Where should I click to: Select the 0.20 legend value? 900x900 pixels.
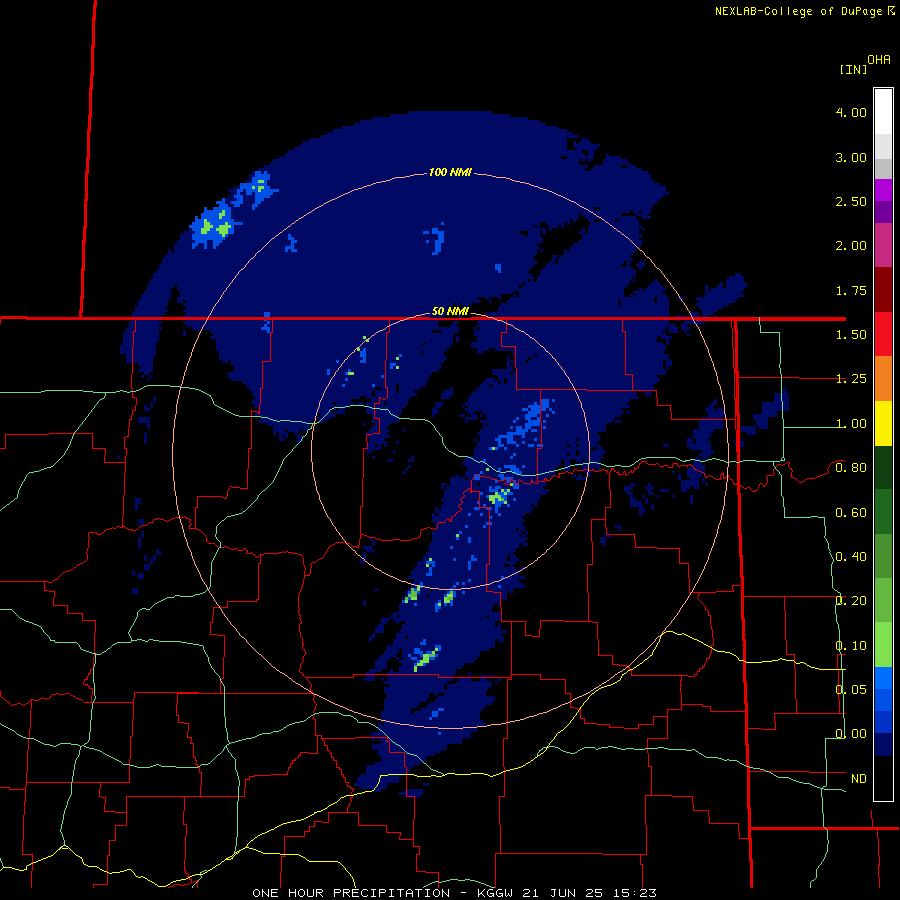click(x=851, y=601)
